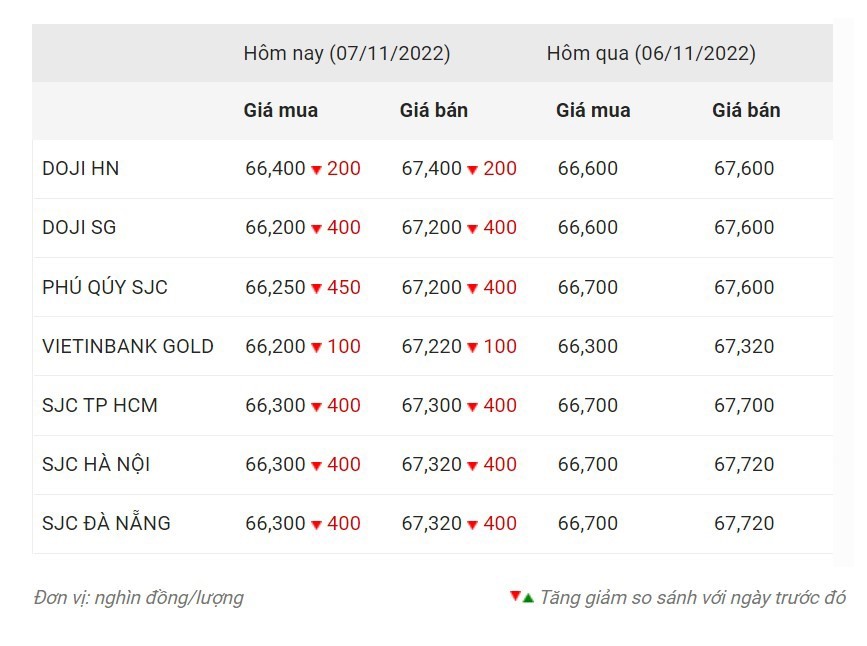Click the VIETINBANK GOLD row label
This screenshot has height=646, width=867.
point(128,346)
